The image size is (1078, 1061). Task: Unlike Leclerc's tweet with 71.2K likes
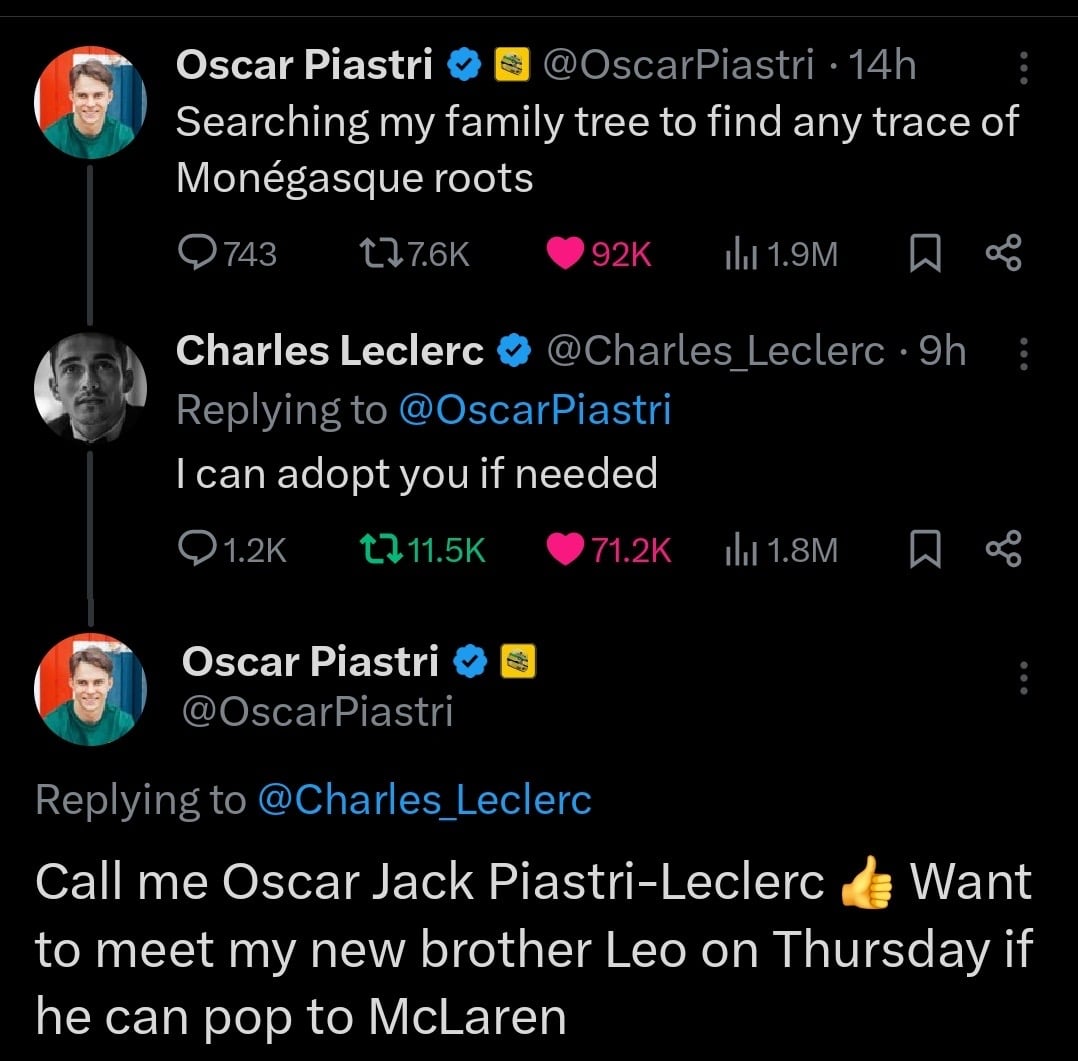(x=608, y=549)
